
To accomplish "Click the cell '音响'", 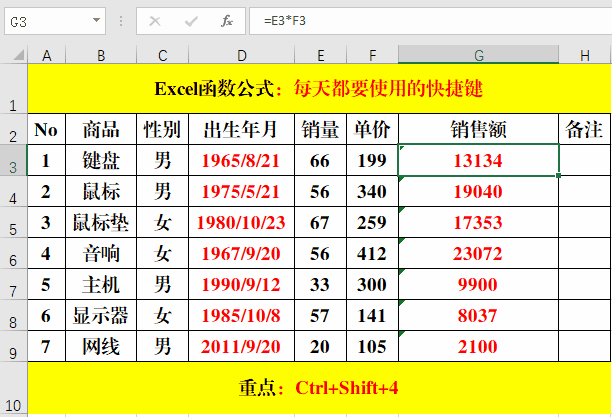I will [x=101, y=253].
